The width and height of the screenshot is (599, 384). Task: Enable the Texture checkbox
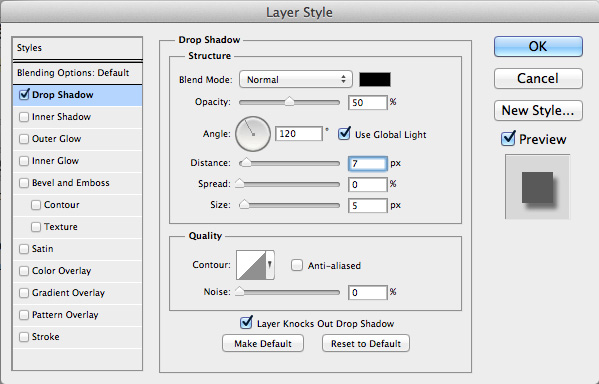pyautogui.click(x=36, y=227)
